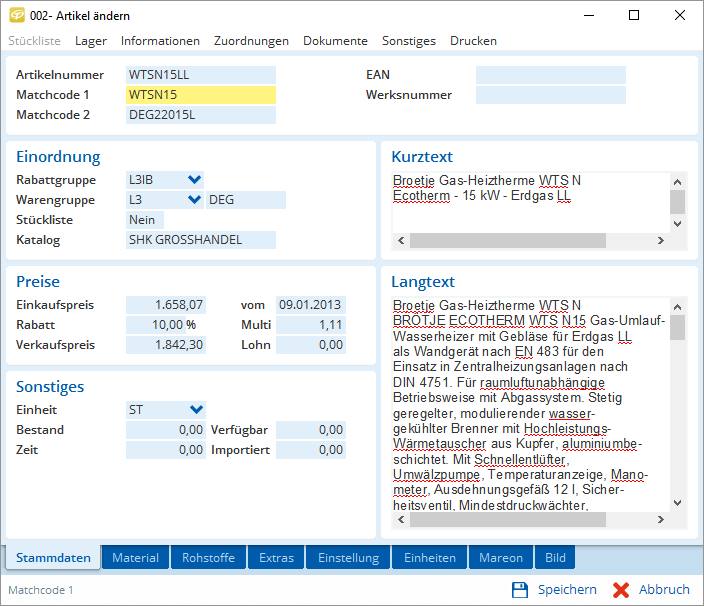Click Kurztext scroll down arrow

(678, 223)
